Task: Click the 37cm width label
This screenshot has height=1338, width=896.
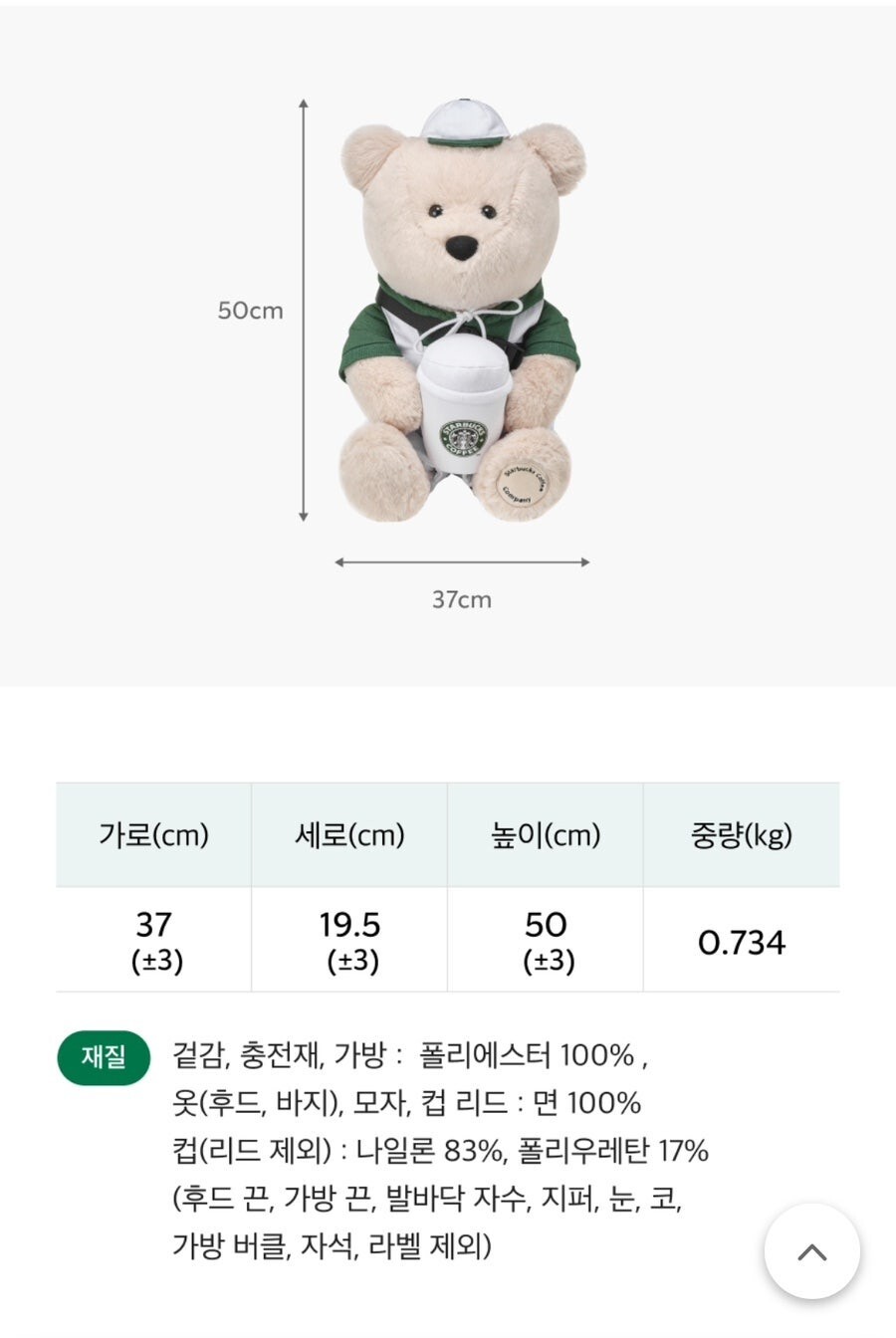Action: coord(462,599)
